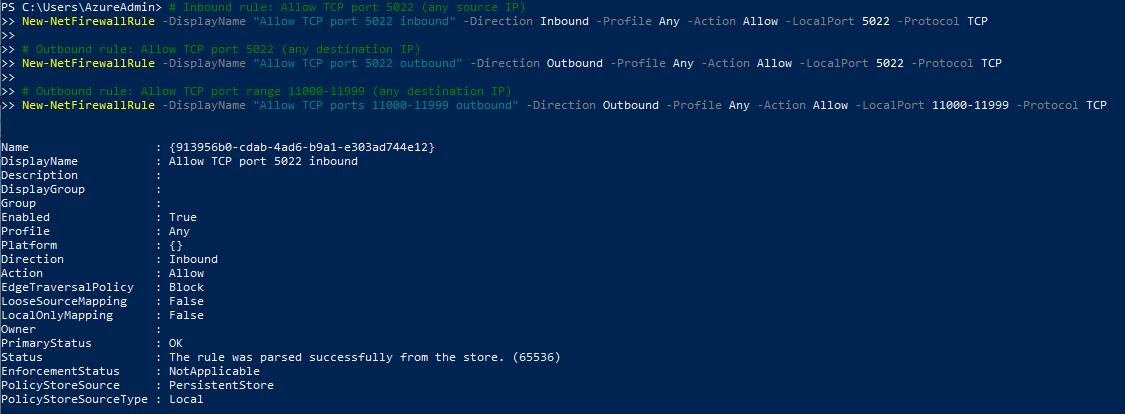The image size is (1125, 414).
Task: Click the -Direction Outbound parameter in second command
Action: 537,63
